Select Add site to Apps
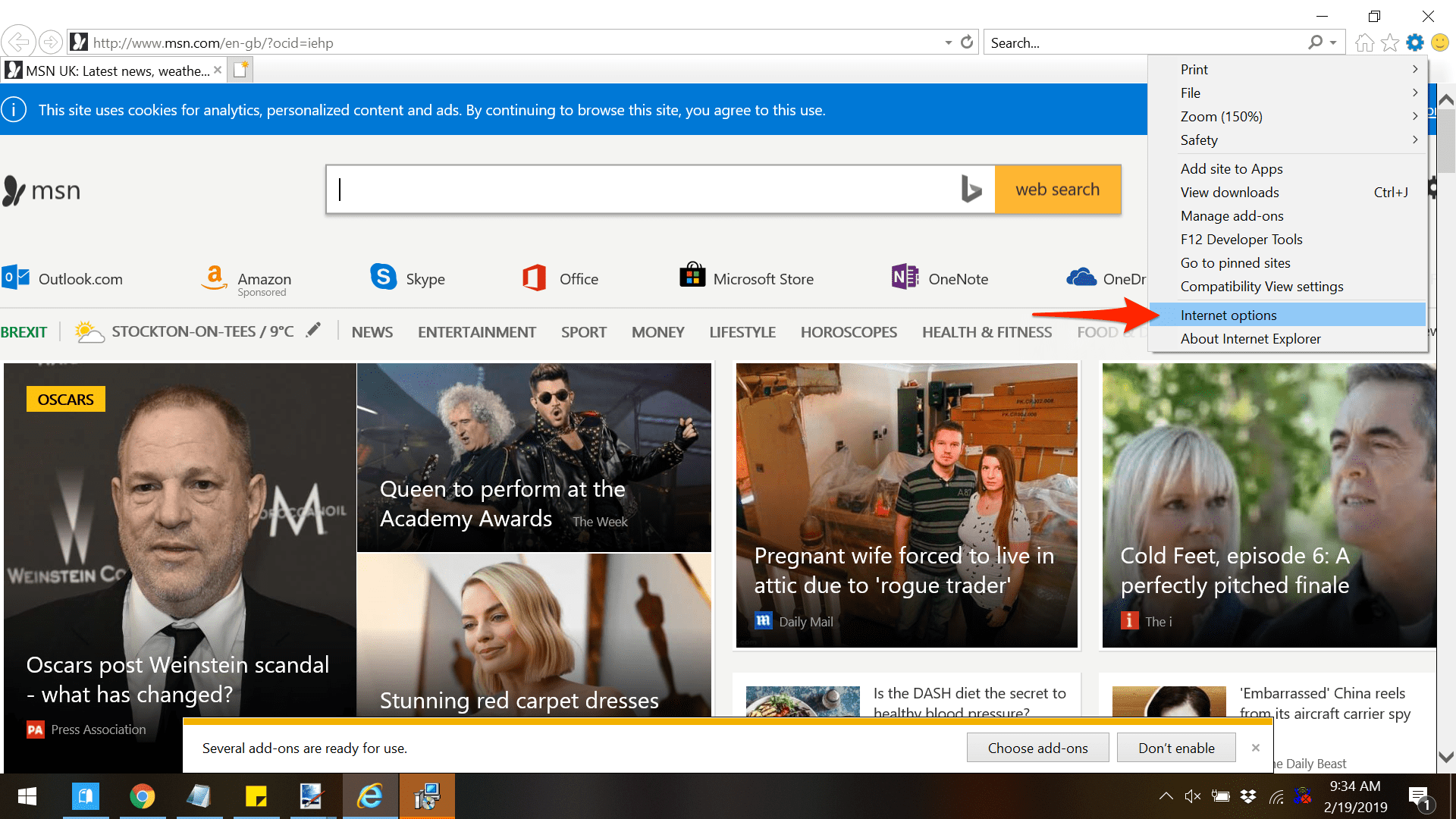 [1288, 168]
